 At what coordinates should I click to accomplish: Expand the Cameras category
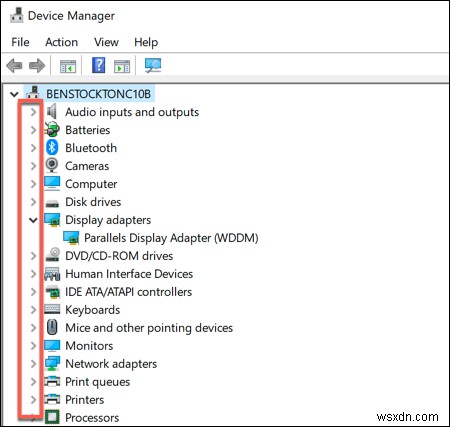(33, 166)
